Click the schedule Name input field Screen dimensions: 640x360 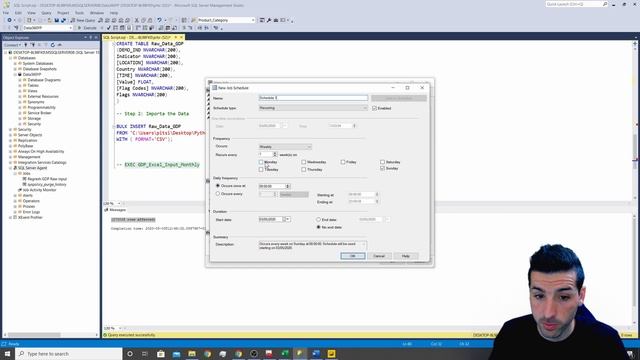(313, 98)
